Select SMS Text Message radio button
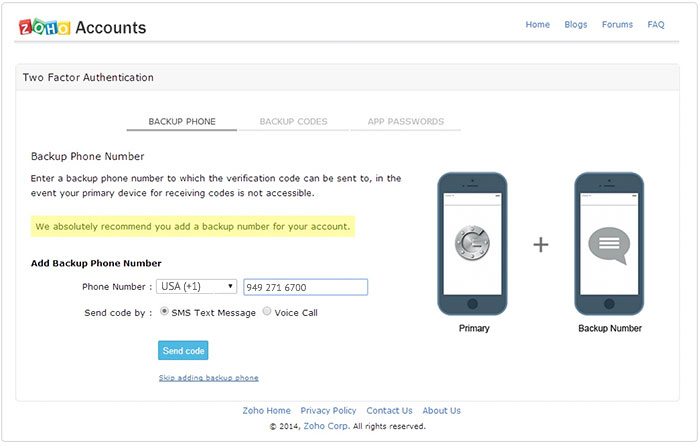The image size is (700, 445). (x=165, y=312)
